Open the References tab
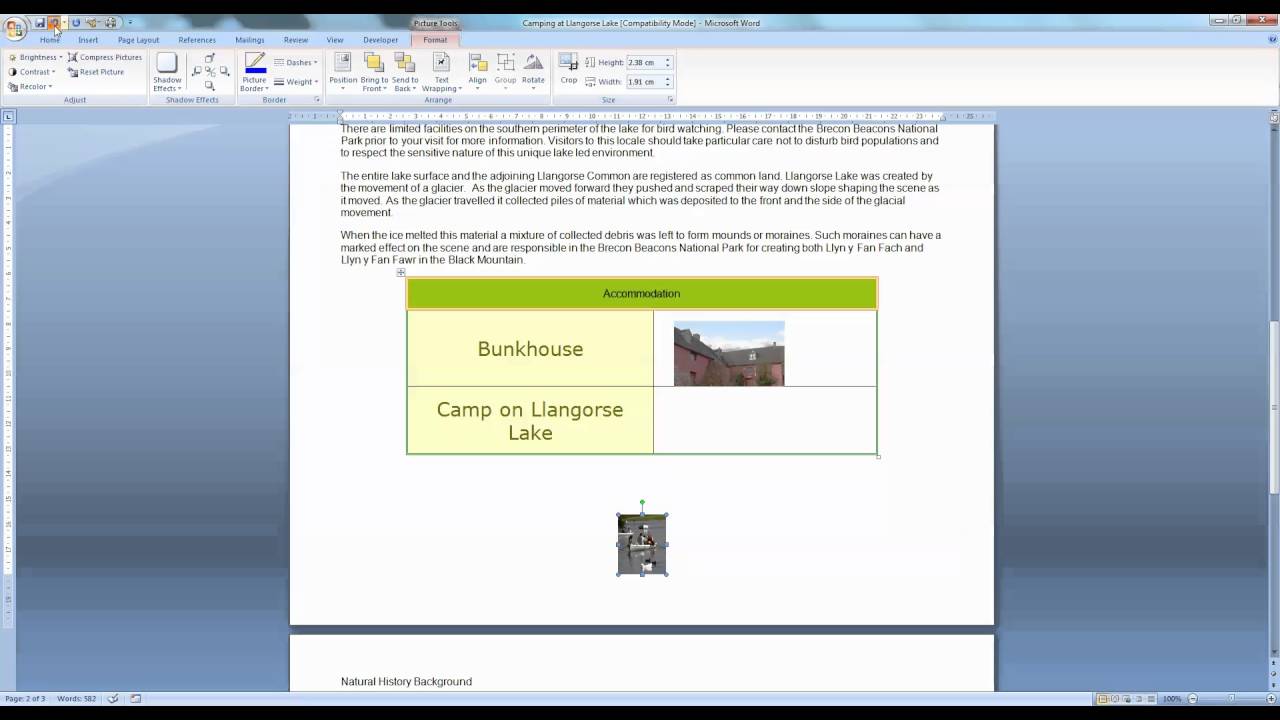The image size is (1280, 720). 197,40
